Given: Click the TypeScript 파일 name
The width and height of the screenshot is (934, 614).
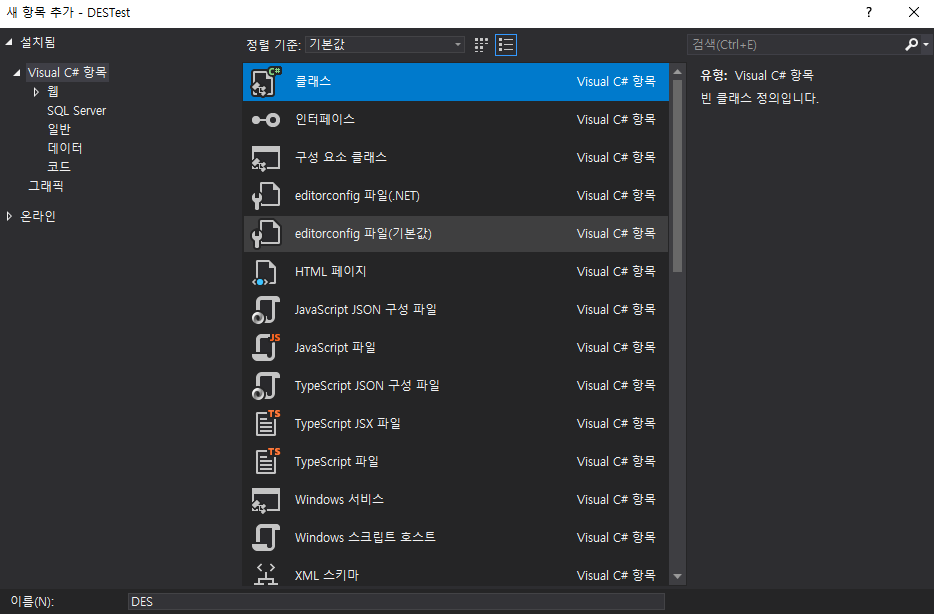Looking at the screenshot, I should click(337, 462).
